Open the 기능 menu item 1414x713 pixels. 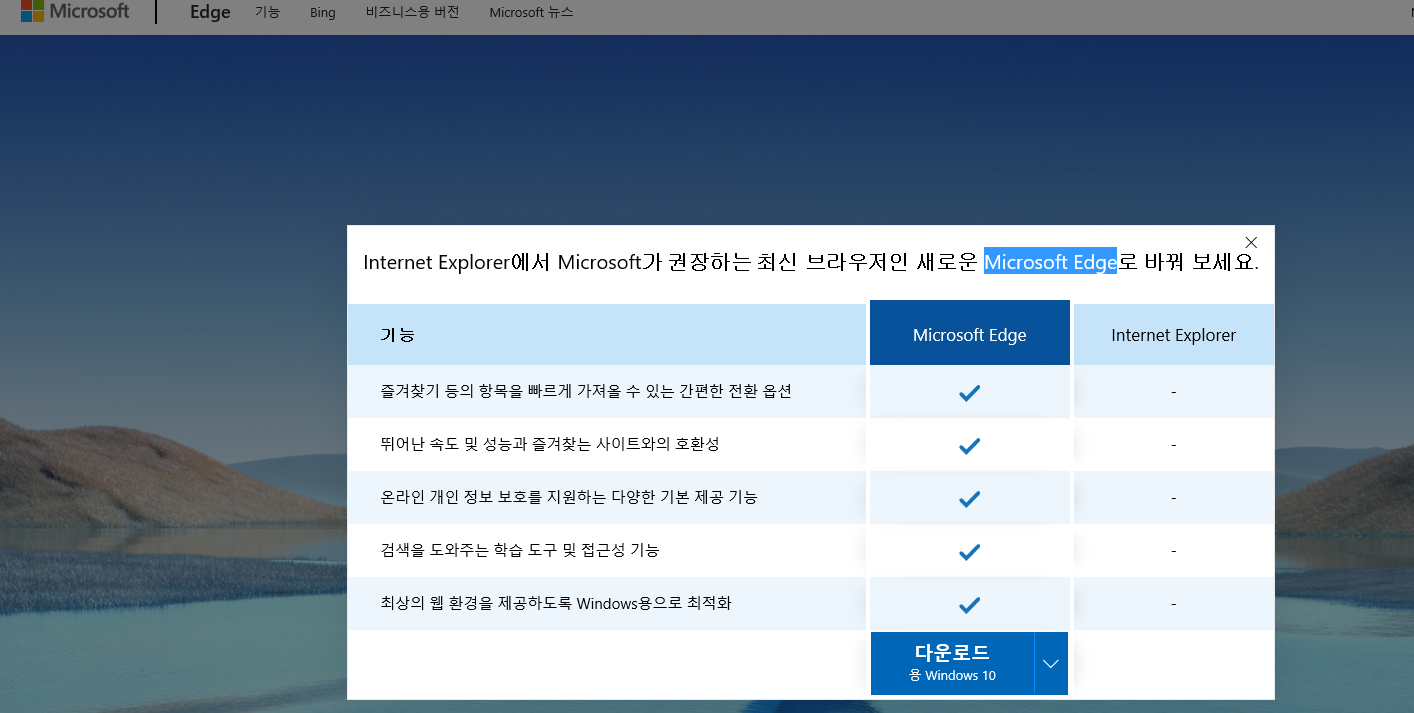[267, 13]
